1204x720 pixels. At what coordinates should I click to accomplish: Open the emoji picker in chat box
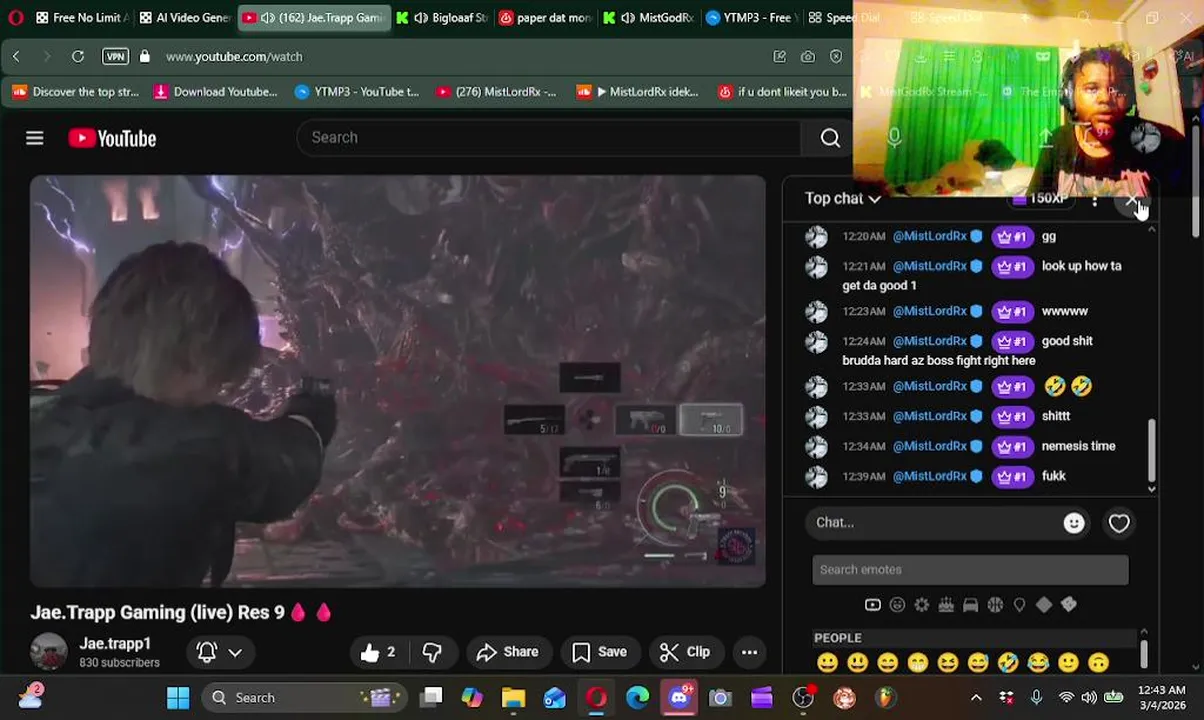point(1074,523)
